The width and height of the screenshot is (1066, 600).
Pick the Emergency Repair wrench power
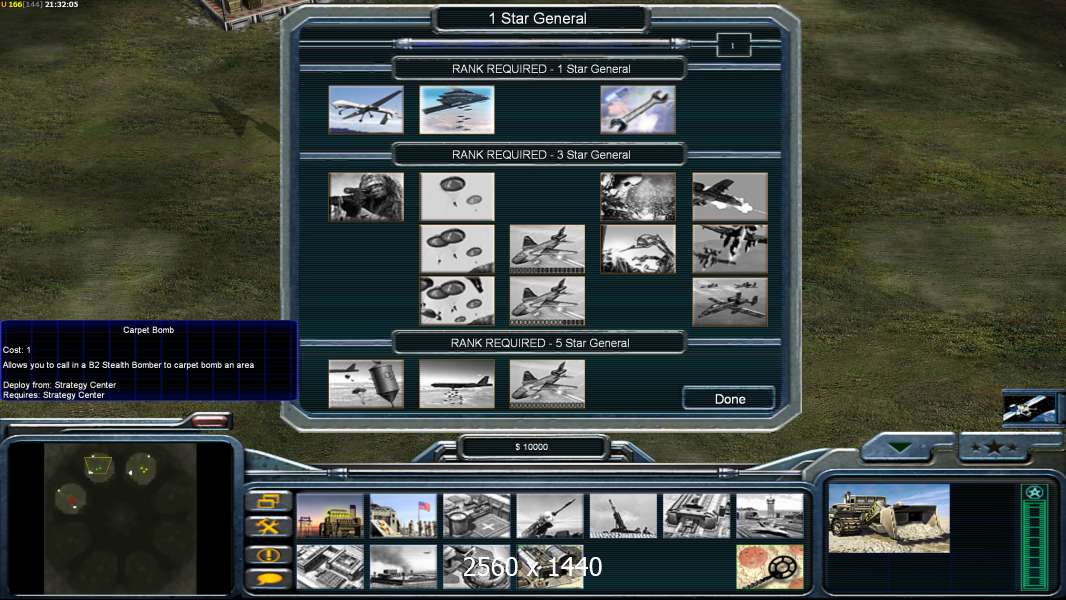[638, 109]
